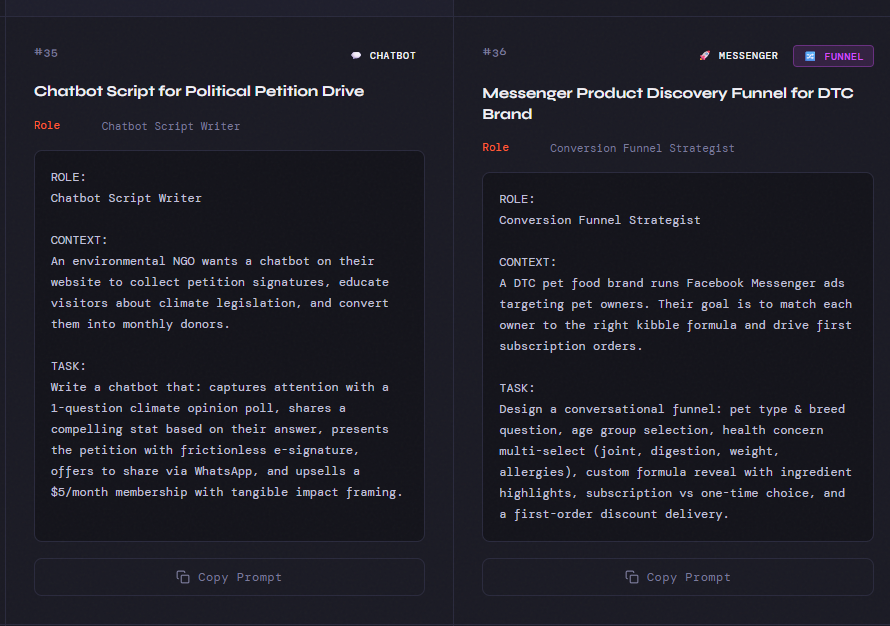
Task: Click the chat bubble icon on CHATBOT tag
Action: tap(356, 56)
